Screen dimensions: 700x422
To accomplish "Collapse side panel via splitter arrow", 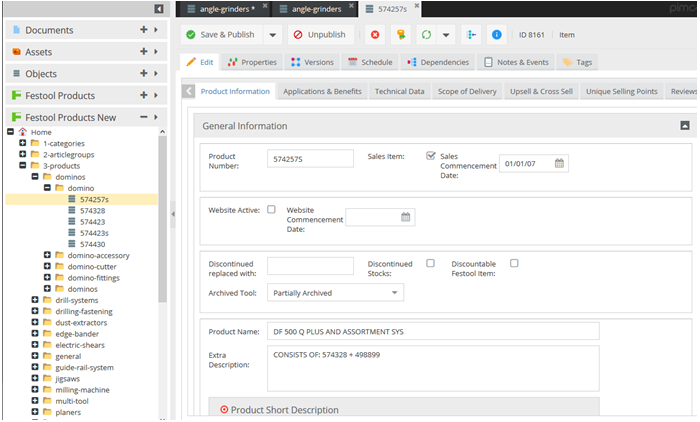I will coord(173,214).
